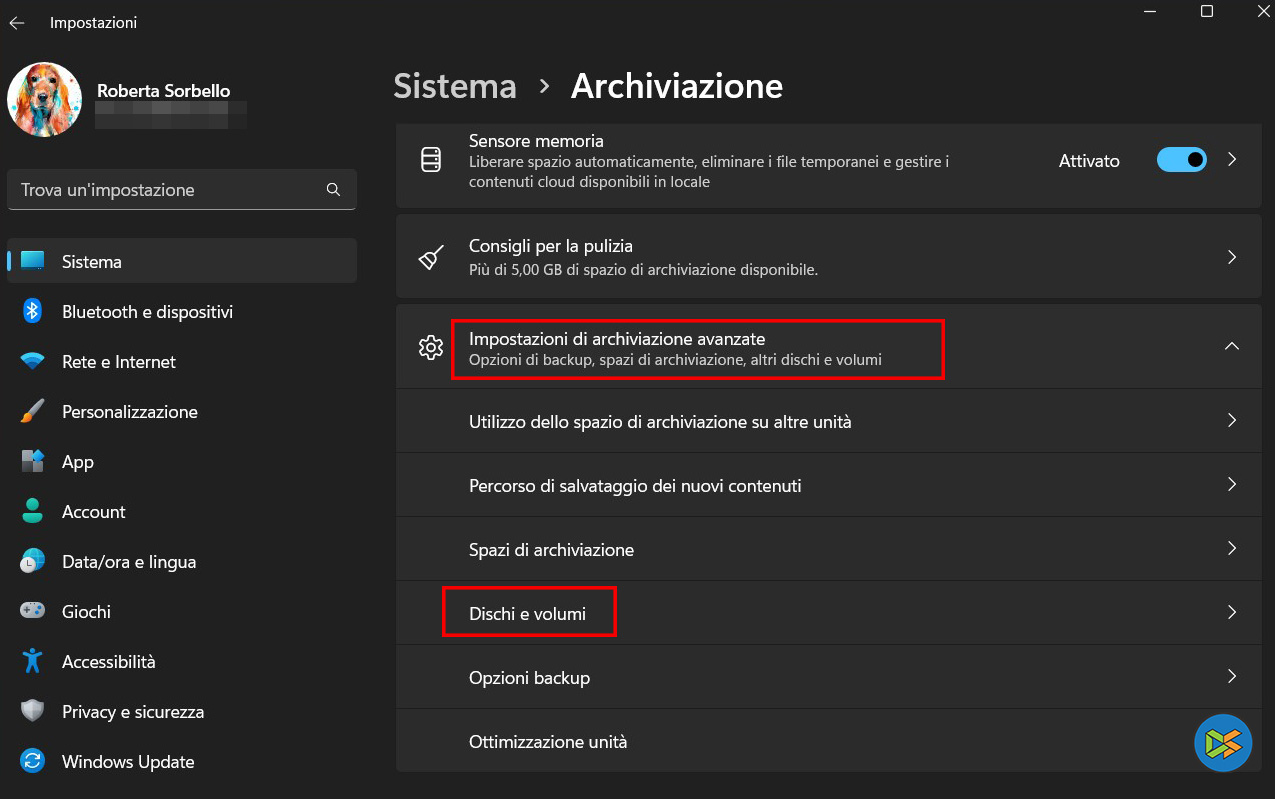Select the Personalizzazione brush icon
1275x799 pixels.
point(32,411)
